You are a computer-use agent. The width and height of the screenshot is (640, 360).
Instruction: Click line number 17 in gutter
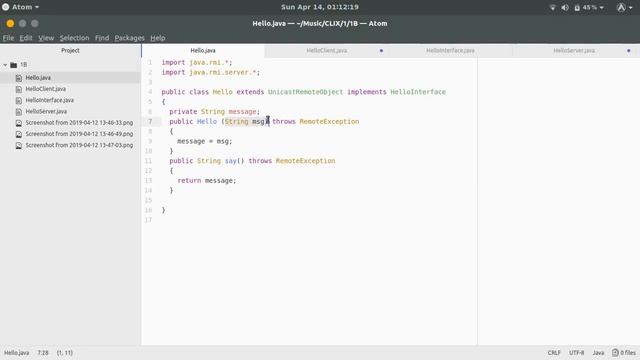148,220
